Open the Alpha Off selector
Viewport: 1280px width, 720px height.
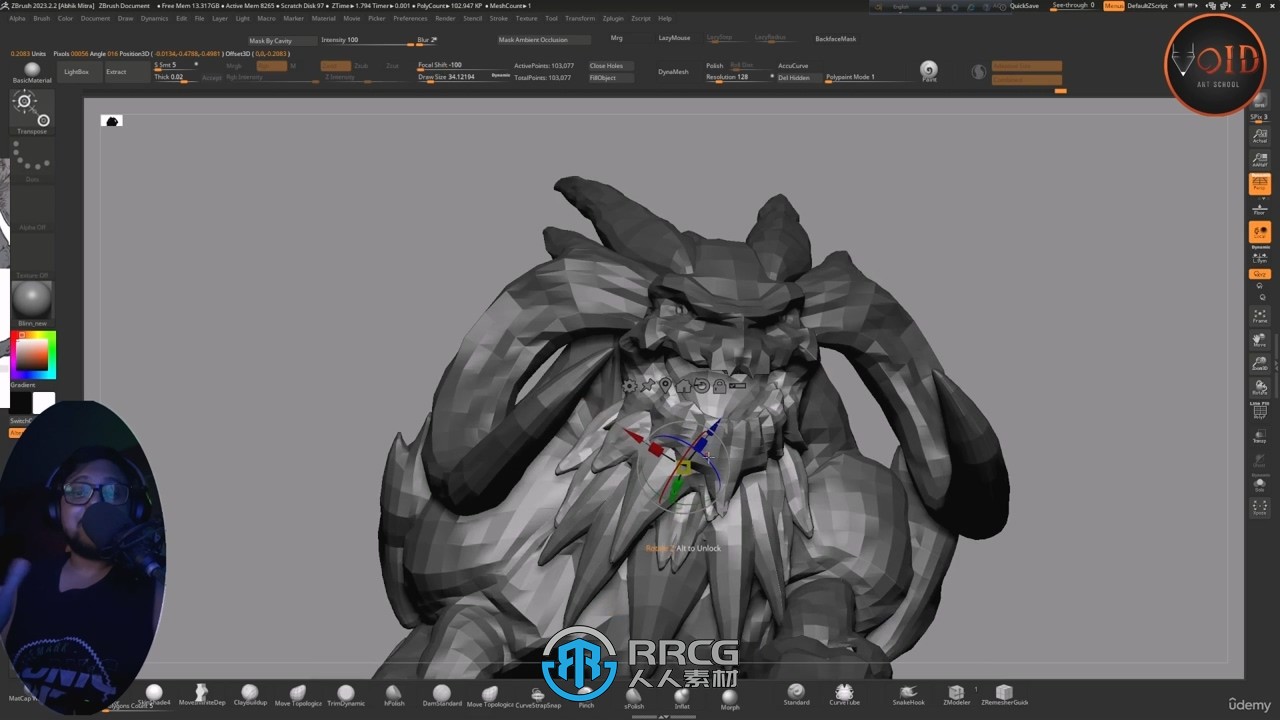point(32,209)
